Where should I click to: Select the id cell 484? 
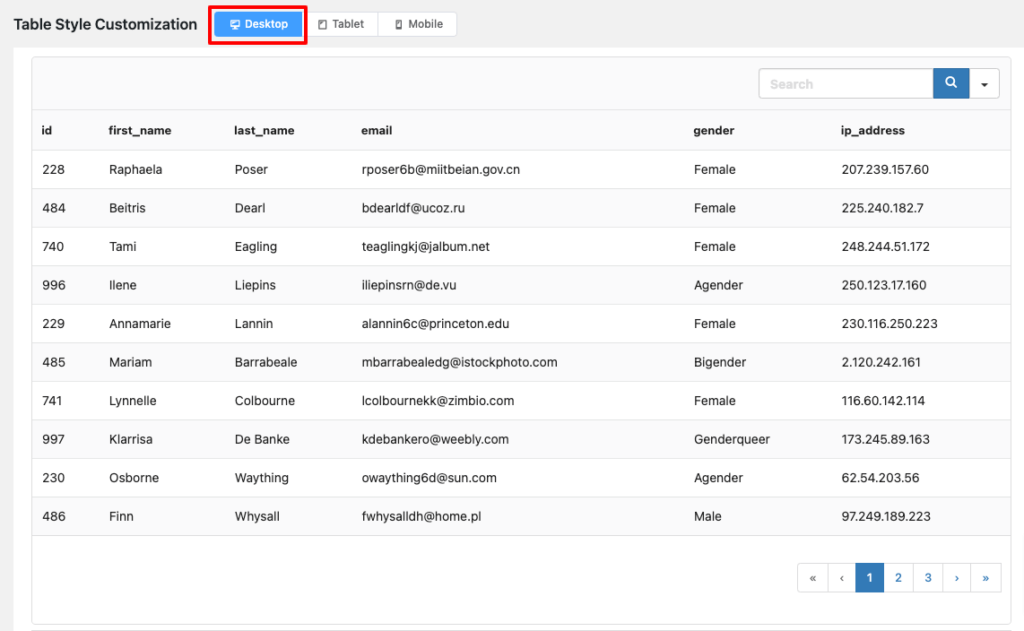tap(54, 208)
